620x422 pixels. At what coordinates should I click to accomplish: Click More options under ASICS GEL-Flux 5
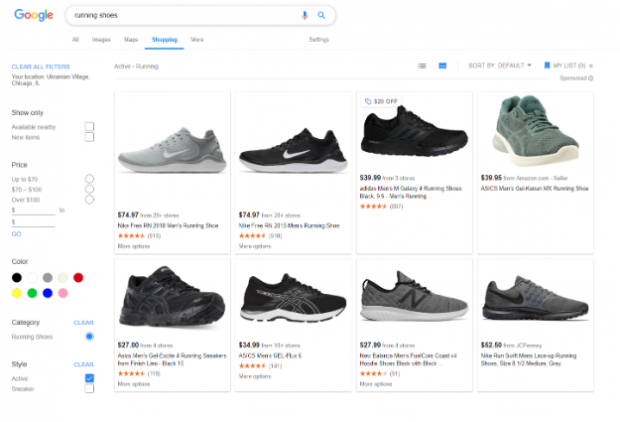coord(255,376)
